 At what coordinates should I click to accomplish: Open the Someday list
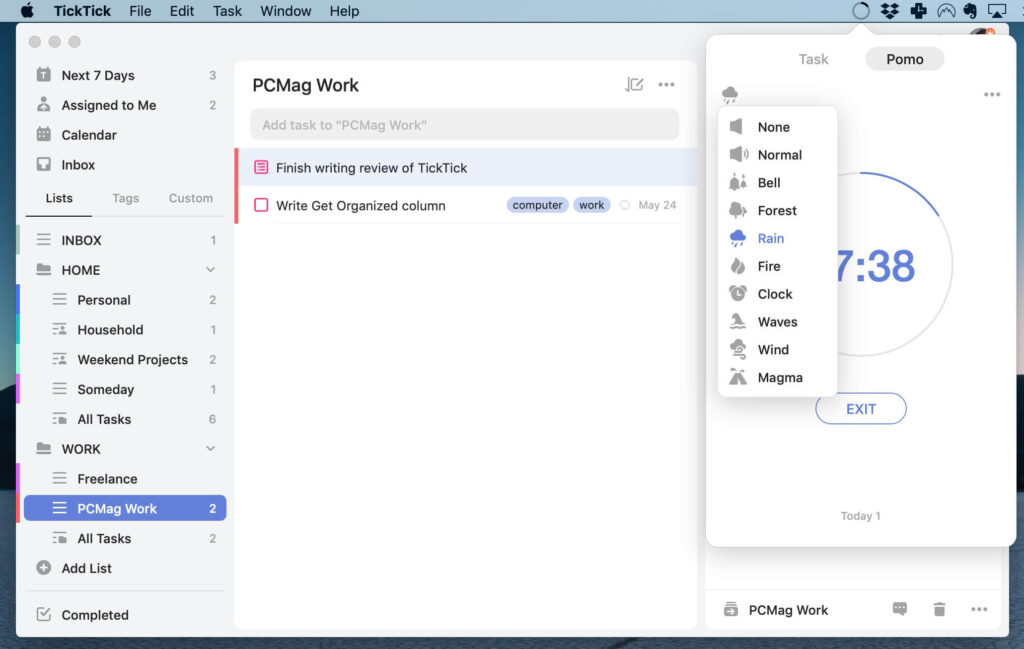point(125,389)
